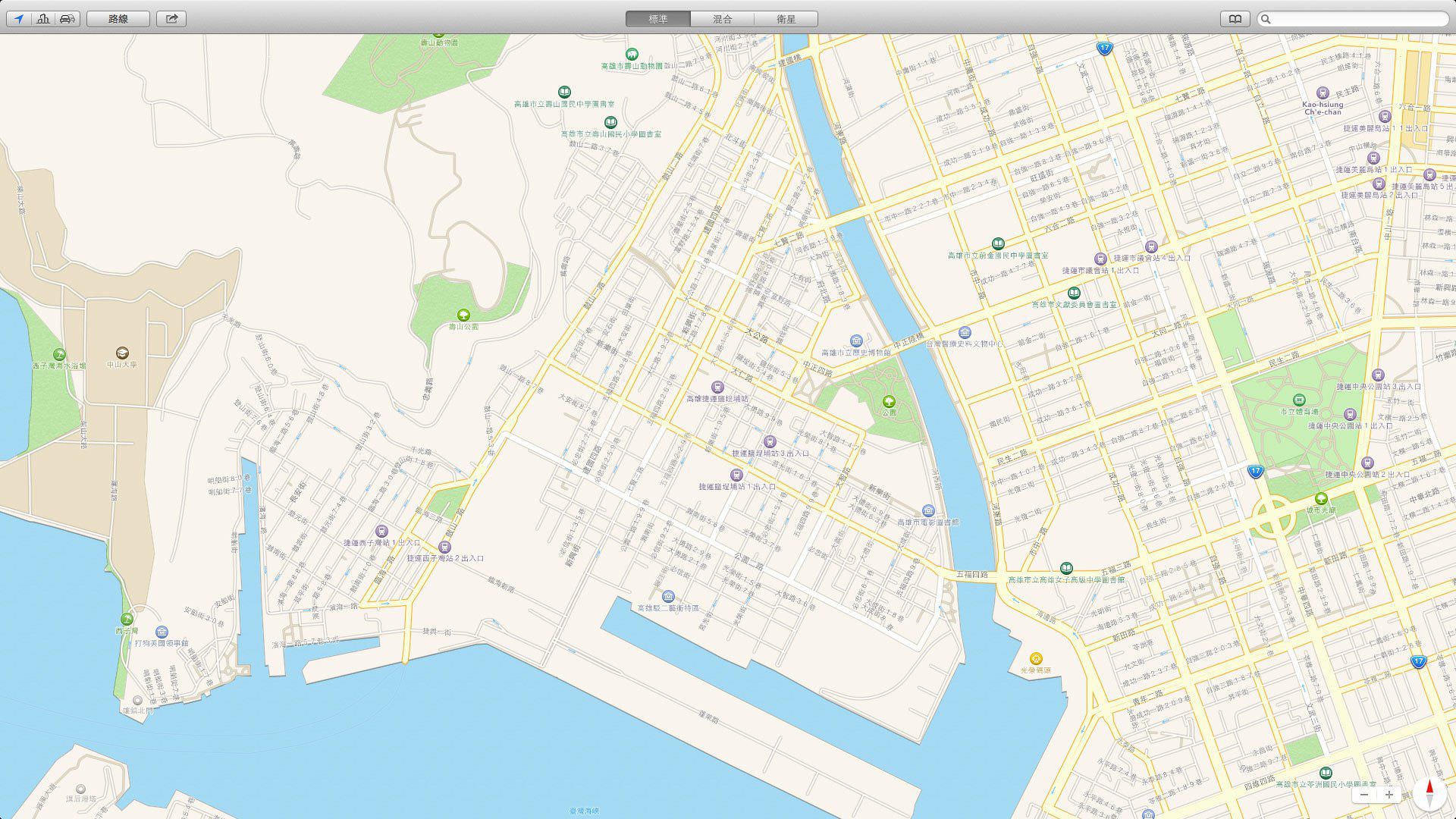Click the share arrow button
The height and width of the screenshot is (819, 1456).
171,19
